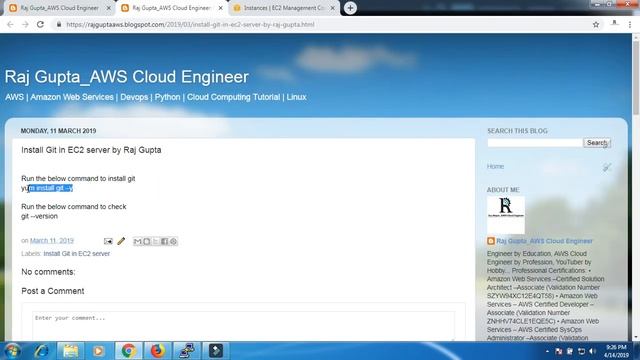Viewport: 640px width, 360px height.
Task: Close the active Raj Gupta_AWS tab
Action: 220,8
